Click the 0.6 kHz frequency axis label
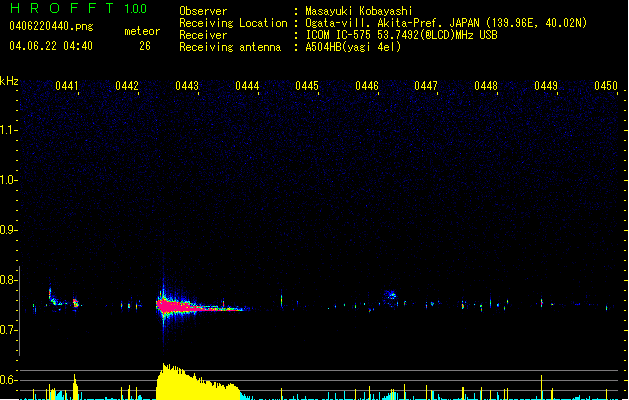Screen dimensions: 629x400 point(8,380)
